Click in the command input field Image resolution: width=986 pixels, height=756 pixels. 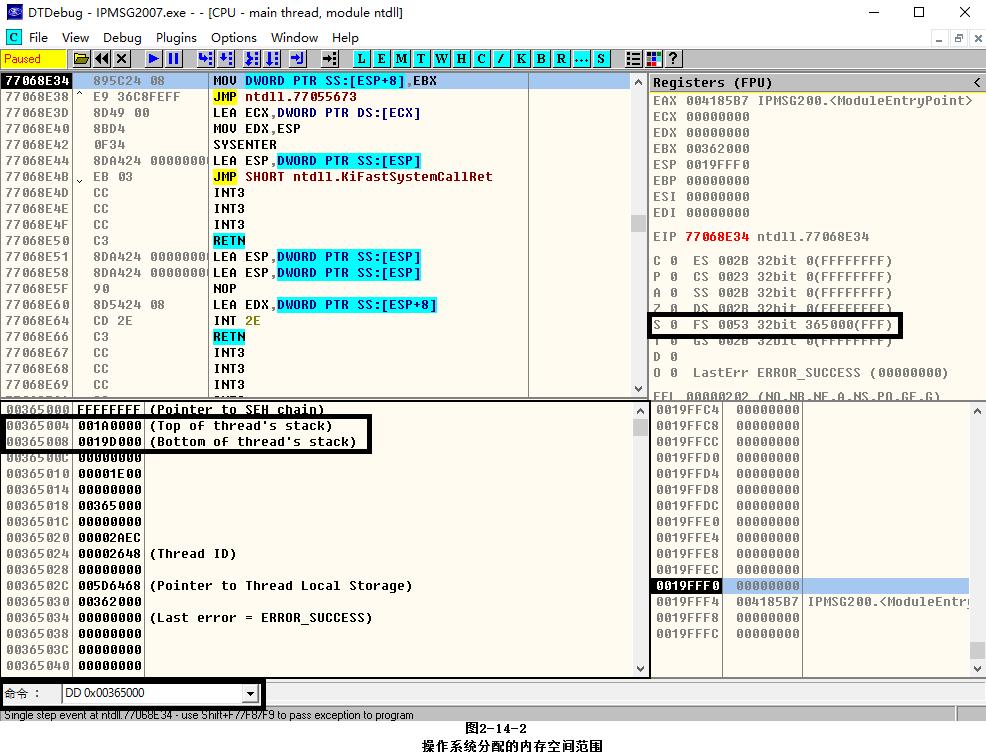(150, 693)
